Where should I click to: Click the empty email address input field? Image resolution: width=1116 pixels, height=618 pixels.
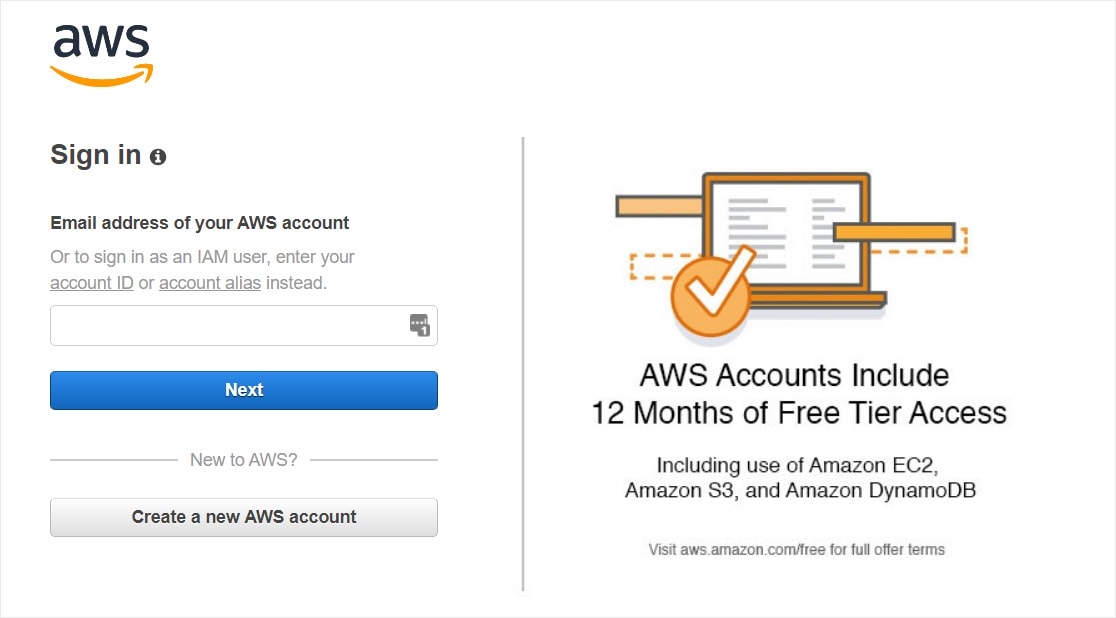coord(220,325)
